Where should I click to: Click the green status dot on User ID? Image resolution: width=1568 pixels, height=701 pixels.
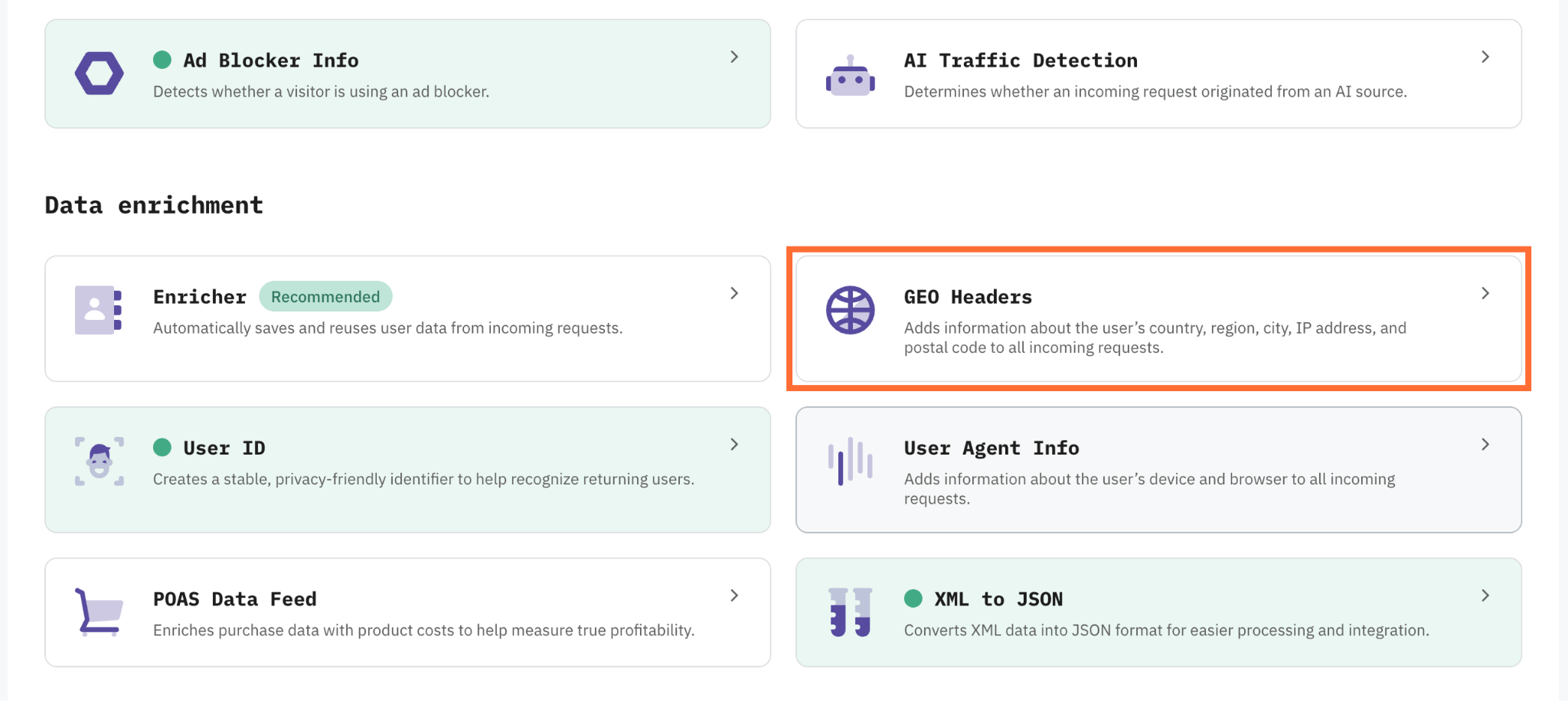162,447
